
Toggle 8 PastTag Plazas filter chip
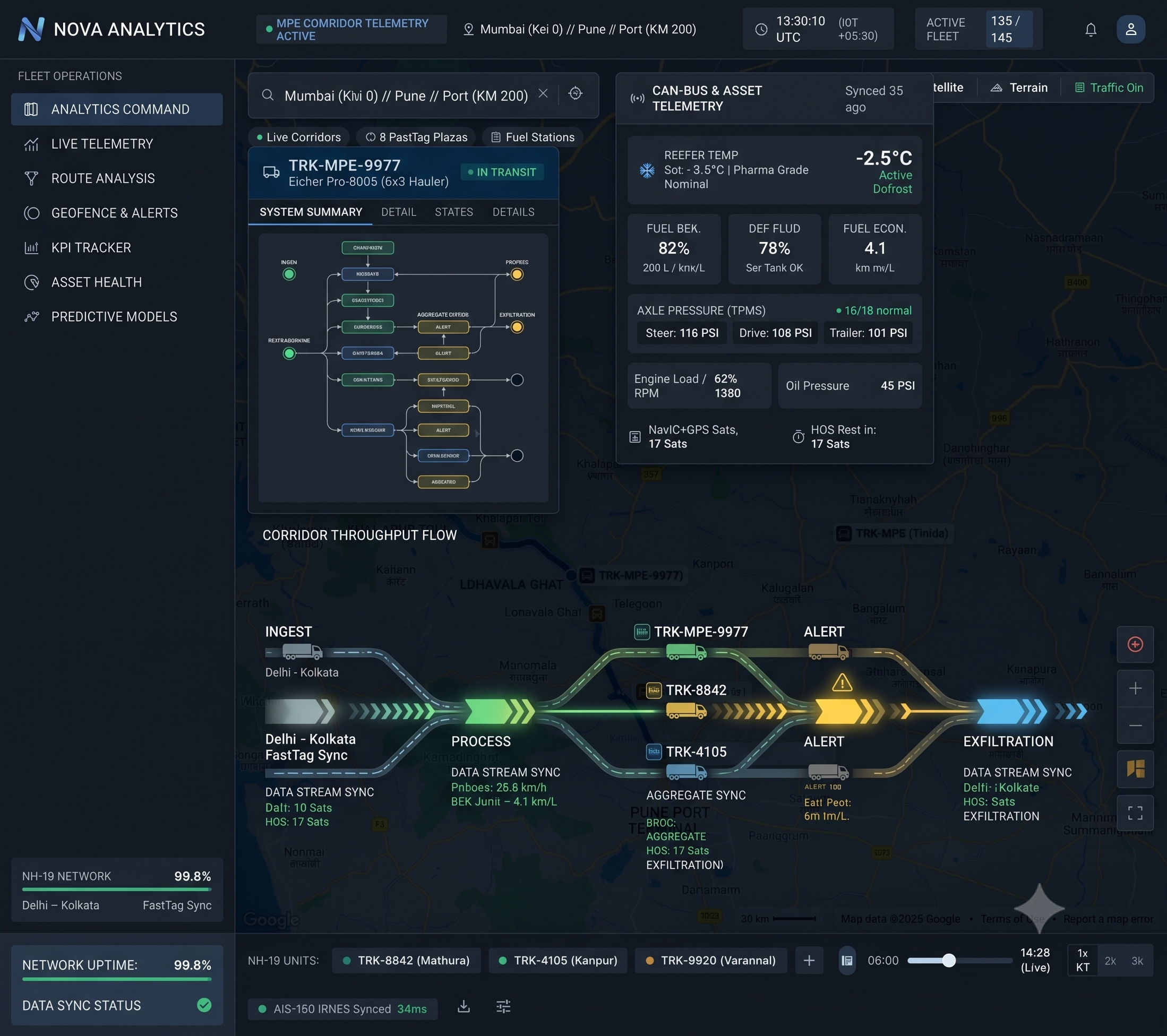pos(417,137)
